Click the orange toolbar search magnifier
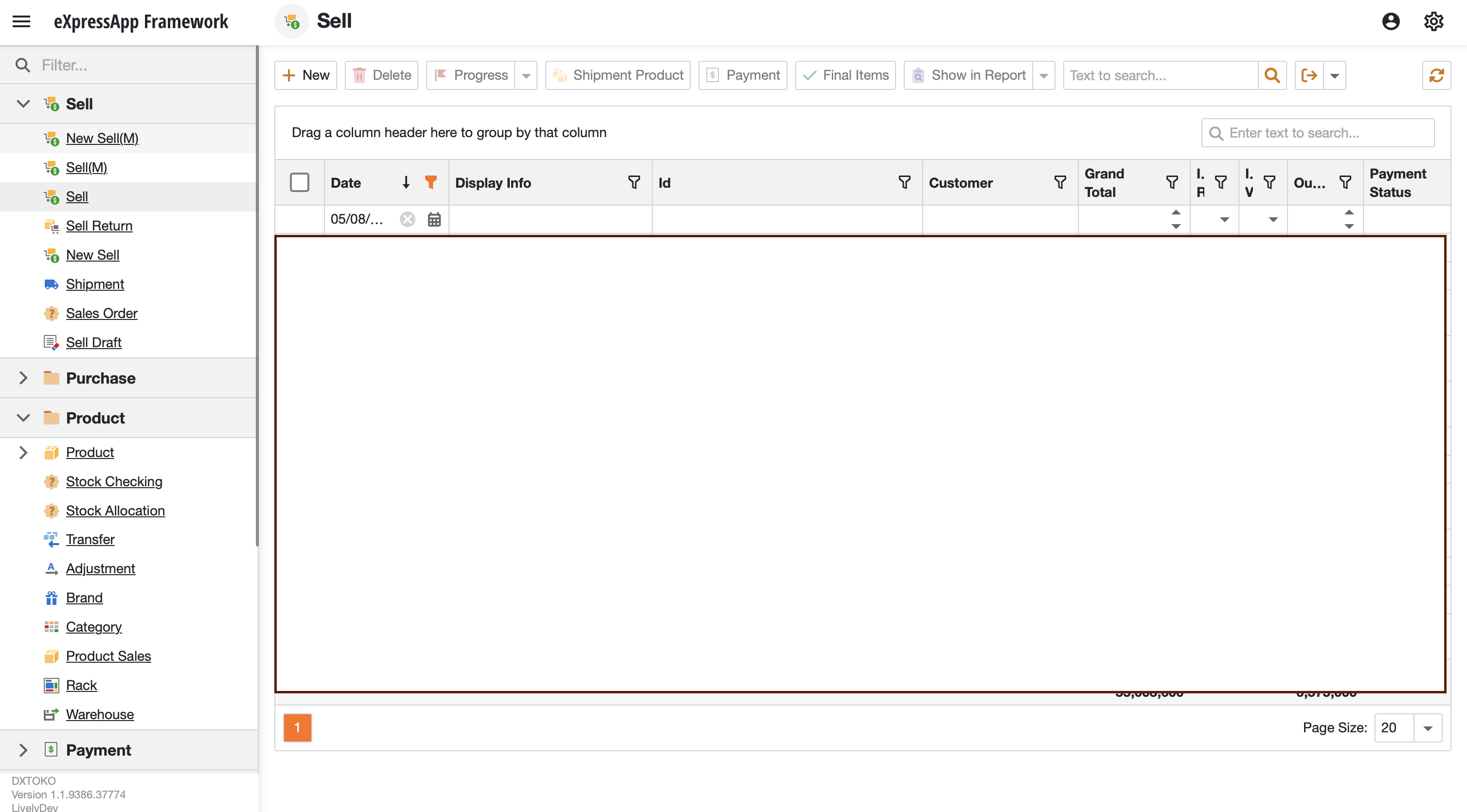The image size is (1467, 812). click(1271, 75)
